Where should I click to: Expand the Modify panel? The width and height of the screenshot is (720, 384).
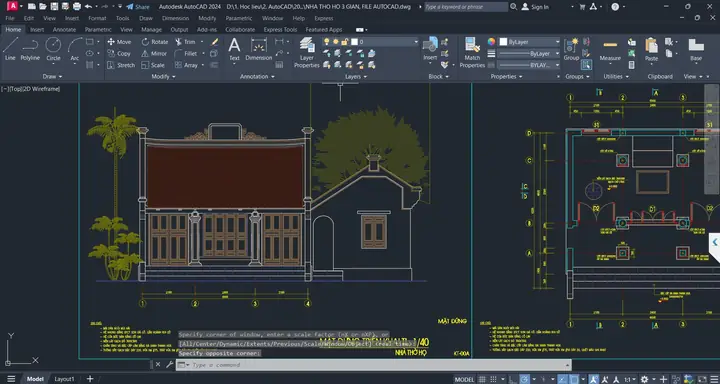[163, 77]
